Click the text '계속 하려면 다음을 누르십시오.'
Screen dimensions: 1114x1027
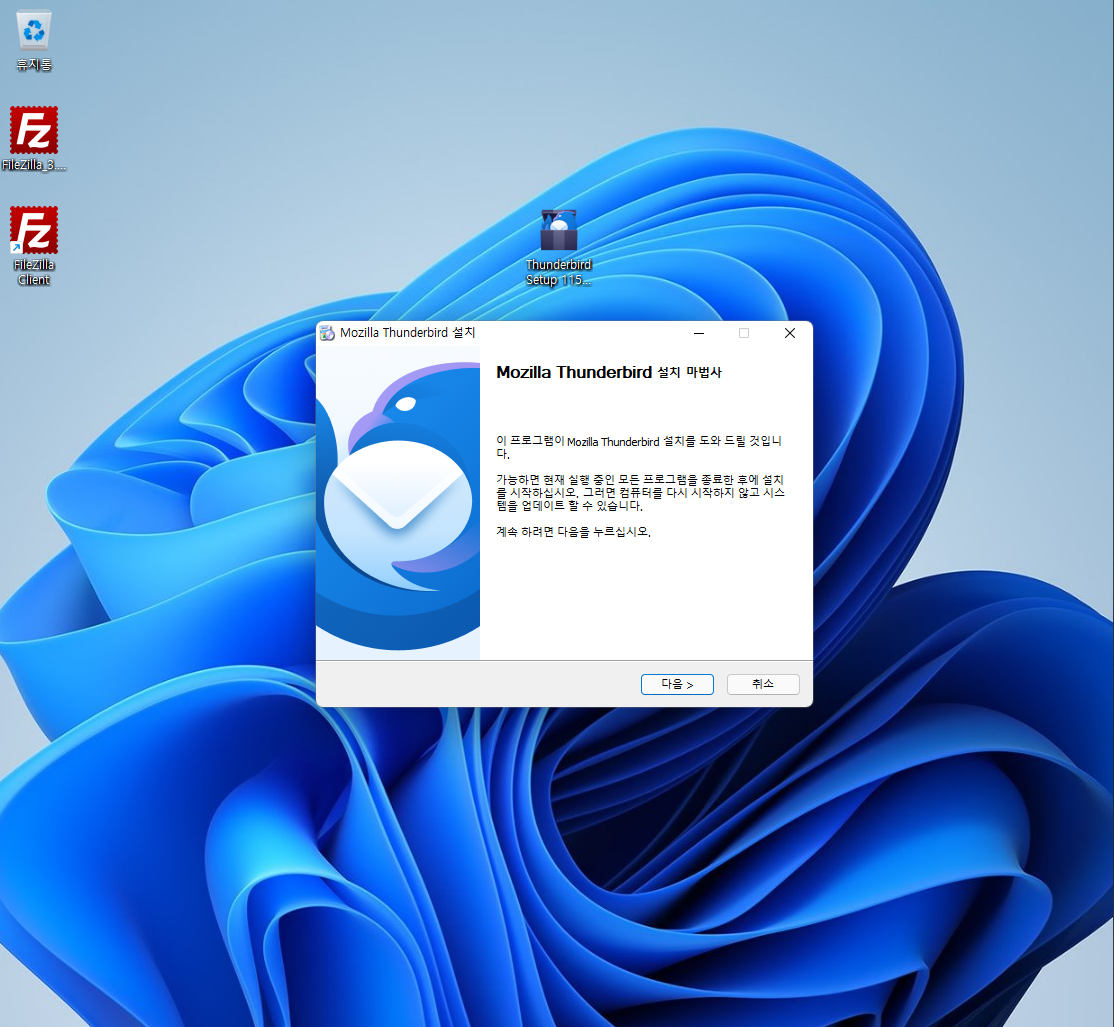pos(573,531)
